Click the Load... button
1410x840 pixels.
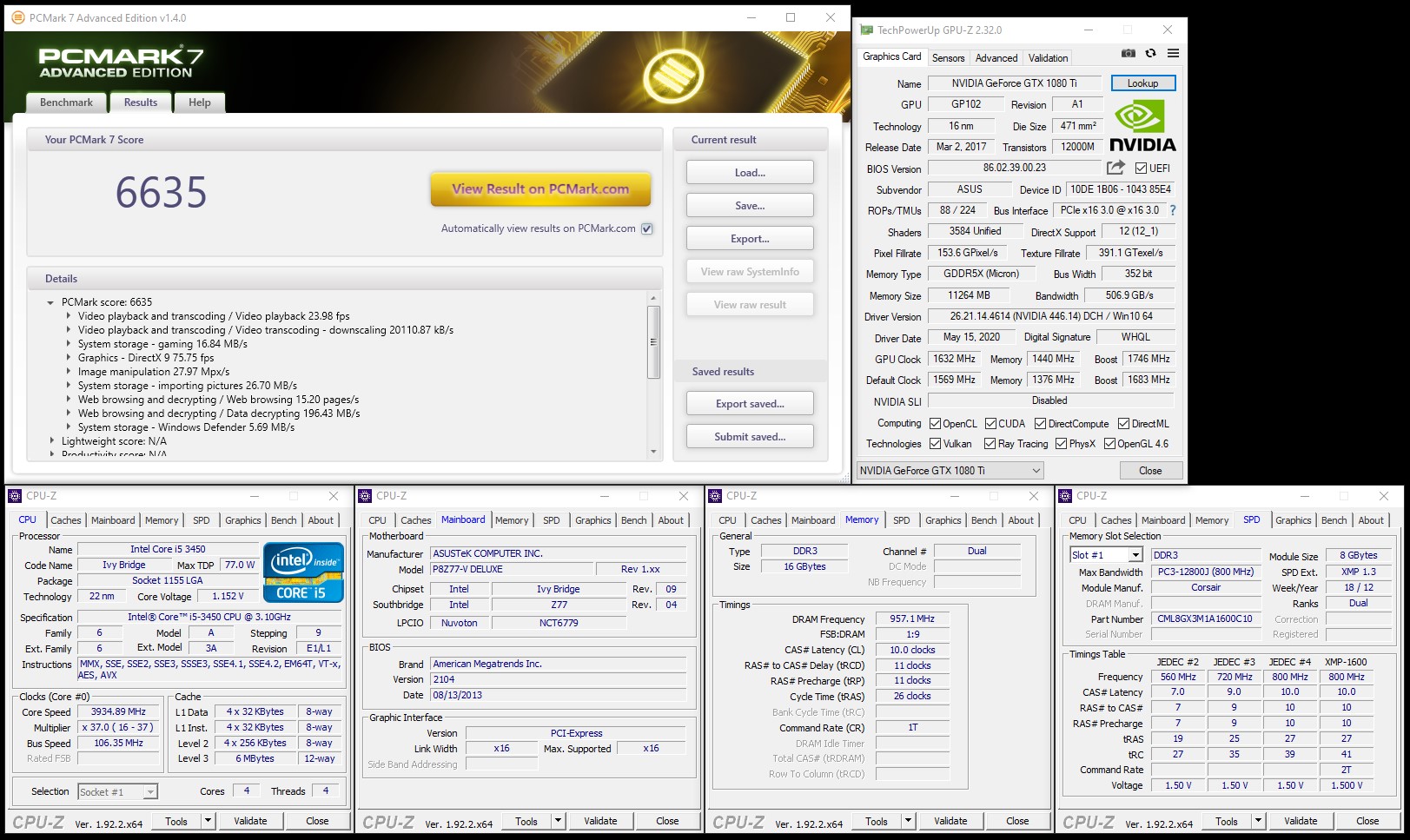(750, 172)
